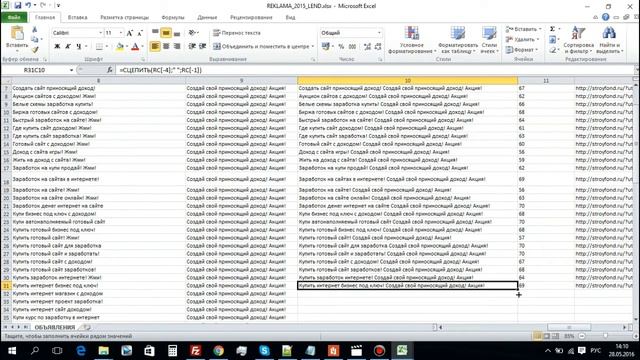Toggle italic (К) formatting

tap(68, 47)
